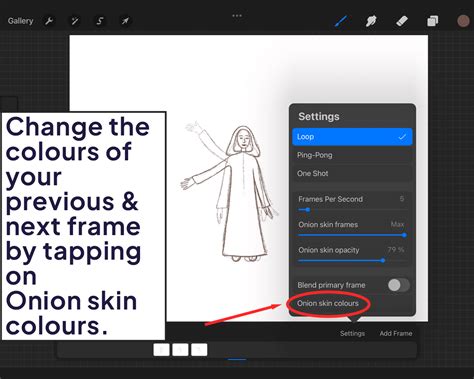This screenshot has height=379, width=474.
Task: Select the Brush paint tool
Action: [341, 21]
